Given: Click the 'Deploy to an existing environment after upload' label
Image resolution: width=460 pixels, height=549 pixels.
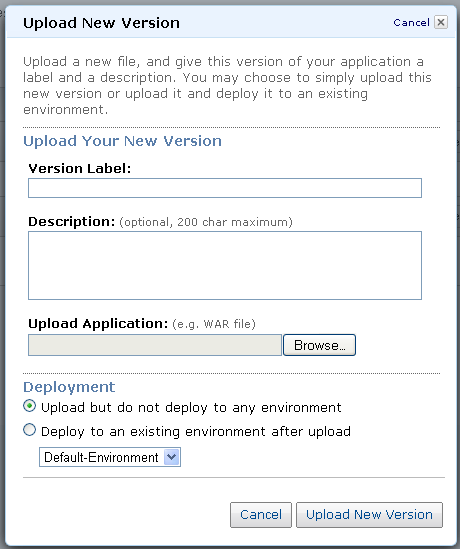Looking at the screenshot, I should tap(196, 432).
